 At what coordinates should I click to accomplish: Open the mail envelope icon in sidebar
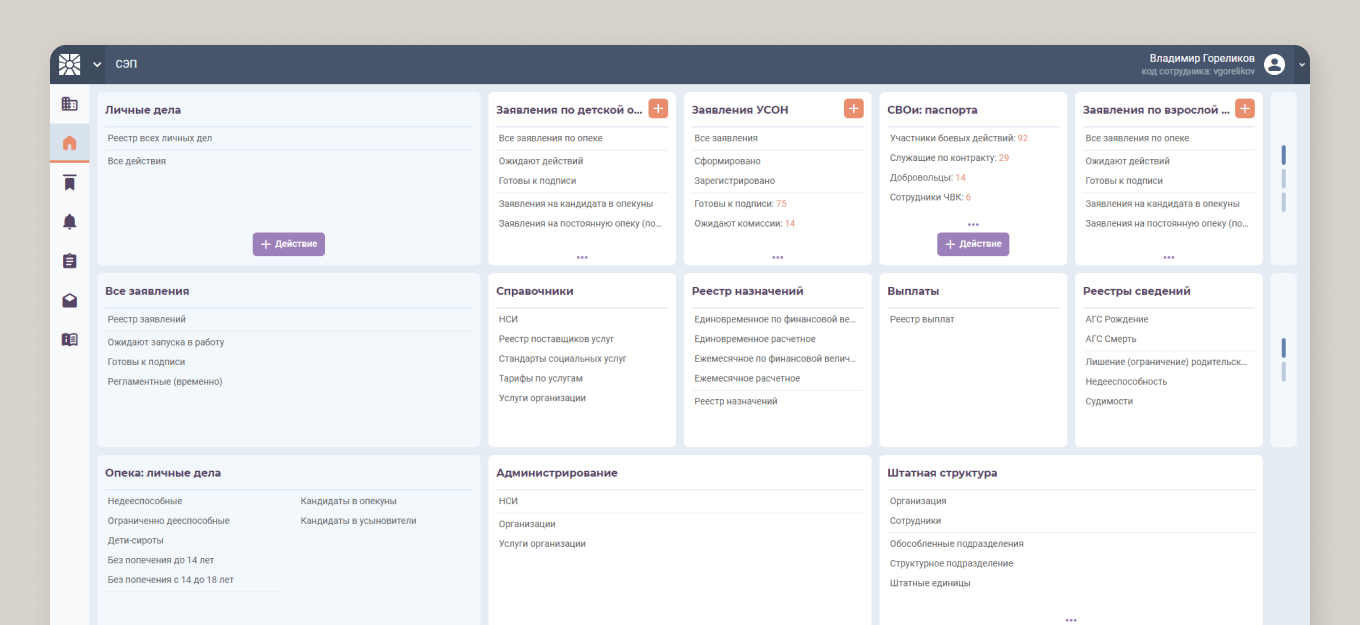point(69,300)
